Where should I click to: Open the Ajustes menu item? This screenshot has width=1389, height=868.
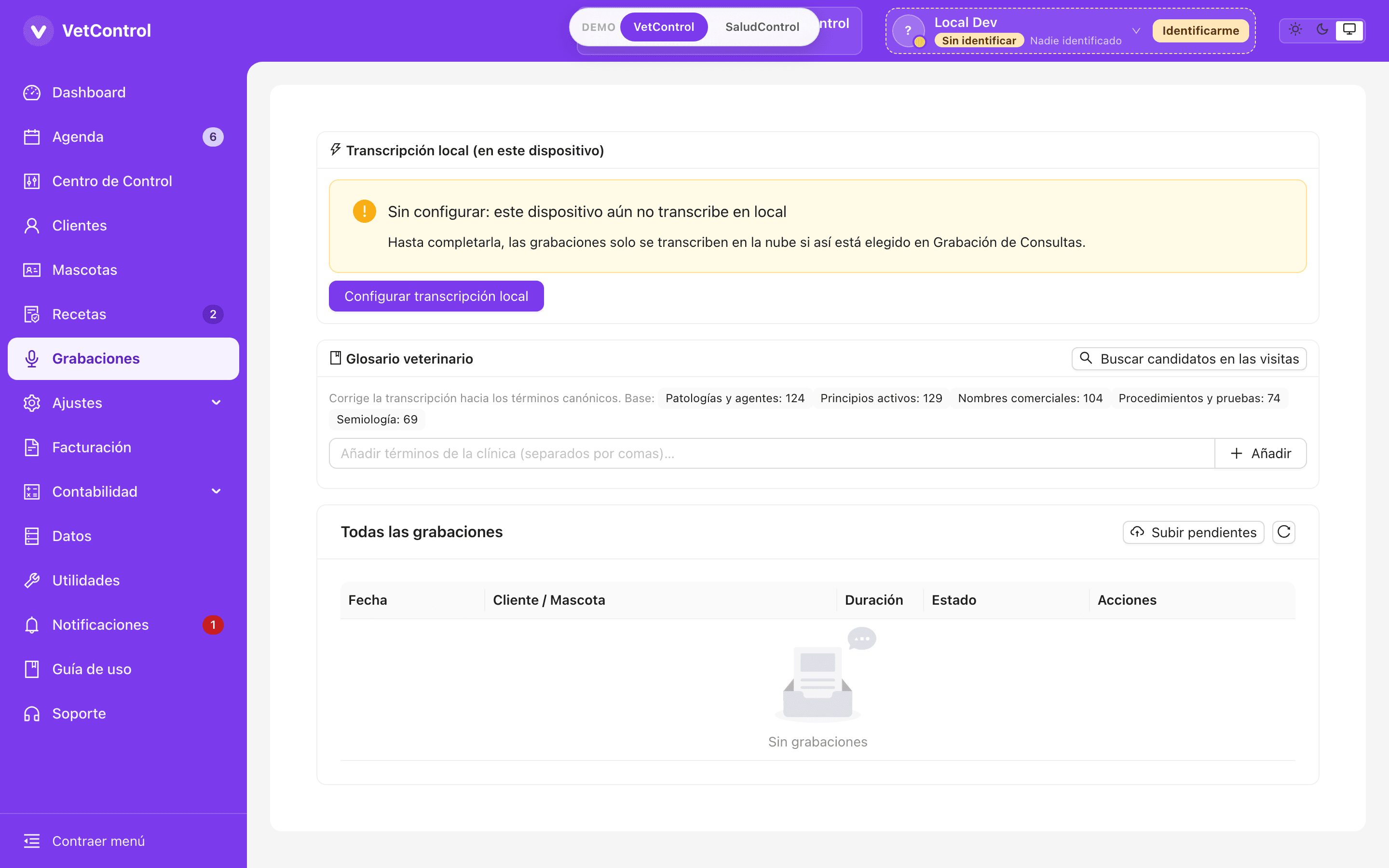[x=123, y=403]
